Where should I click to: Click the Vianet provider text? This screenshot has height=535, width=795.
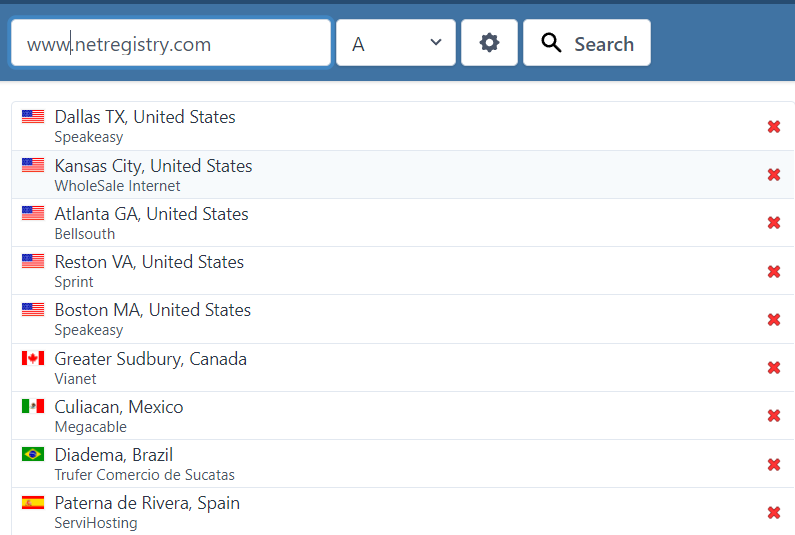pyautogui.click(x=76, y=379)
